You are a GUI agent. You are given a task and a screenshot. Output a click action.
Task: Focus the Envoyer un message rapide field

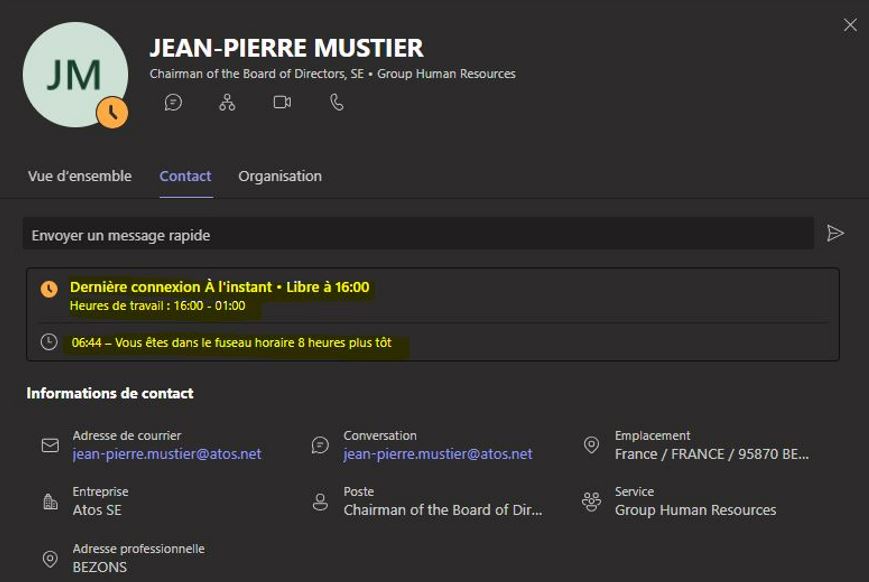tap(418, 234)
